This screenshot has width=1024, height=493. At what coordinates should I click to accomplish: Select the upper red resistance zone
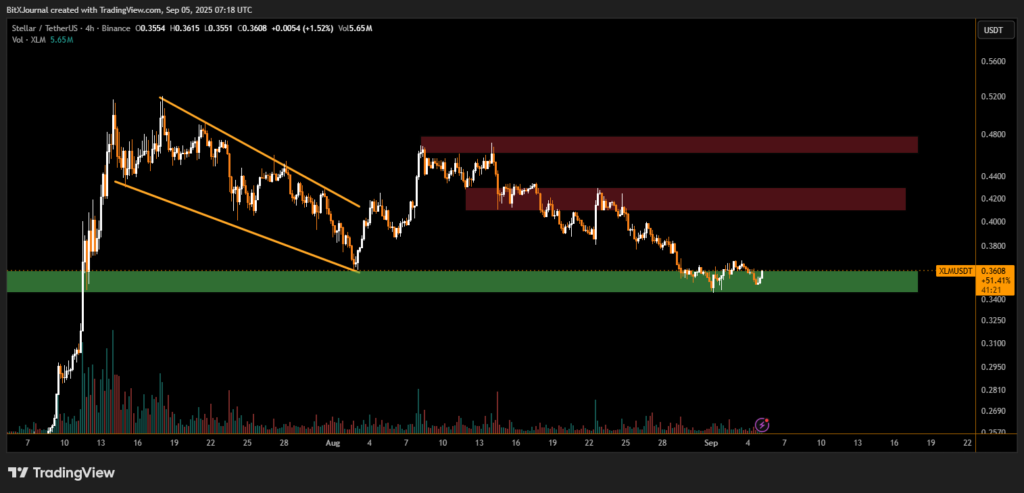click(x=668, y=145)
